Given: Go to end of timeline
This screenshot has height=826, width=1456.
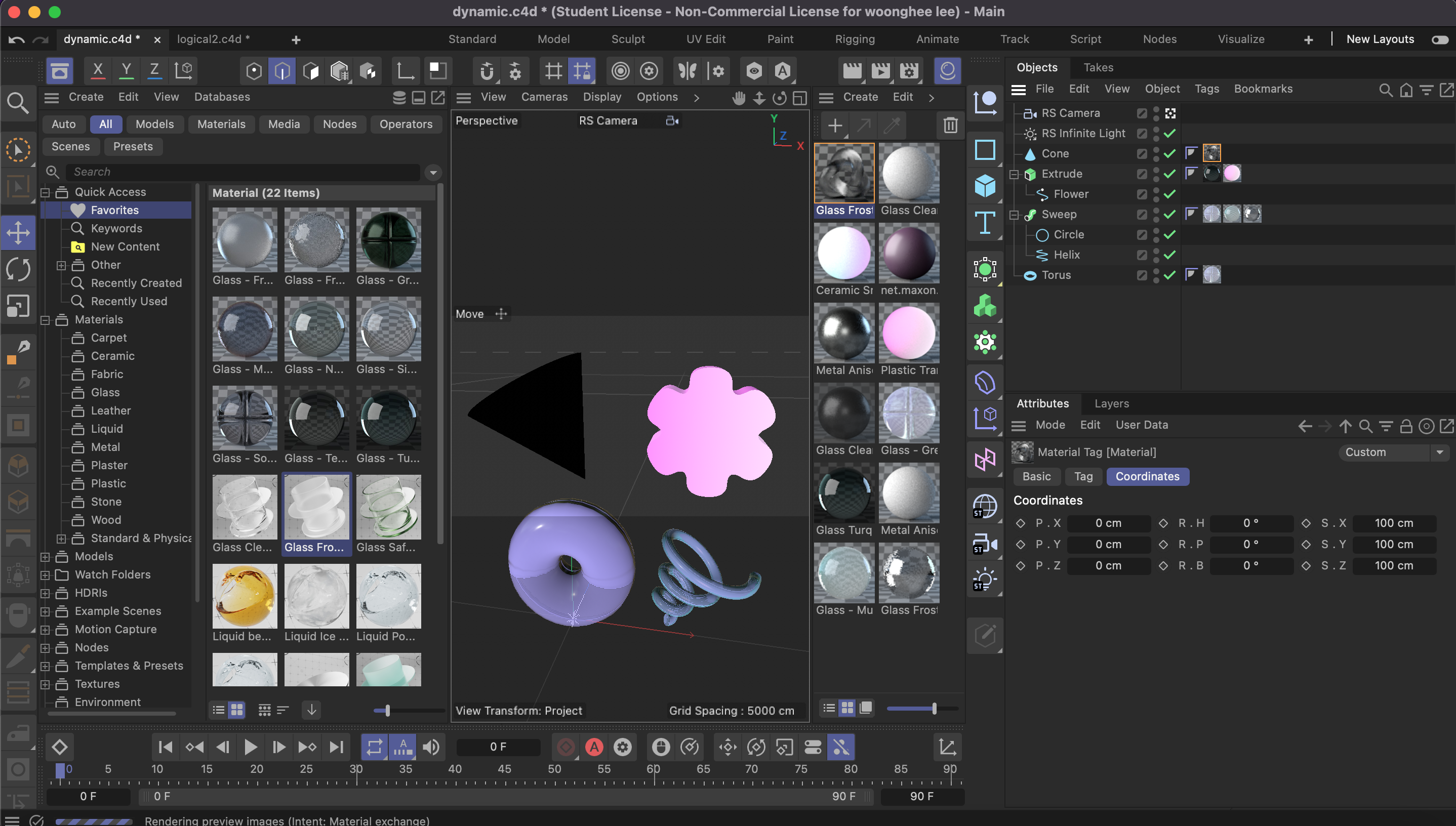Looking at the screenshot, I should (x=336, y=747).
